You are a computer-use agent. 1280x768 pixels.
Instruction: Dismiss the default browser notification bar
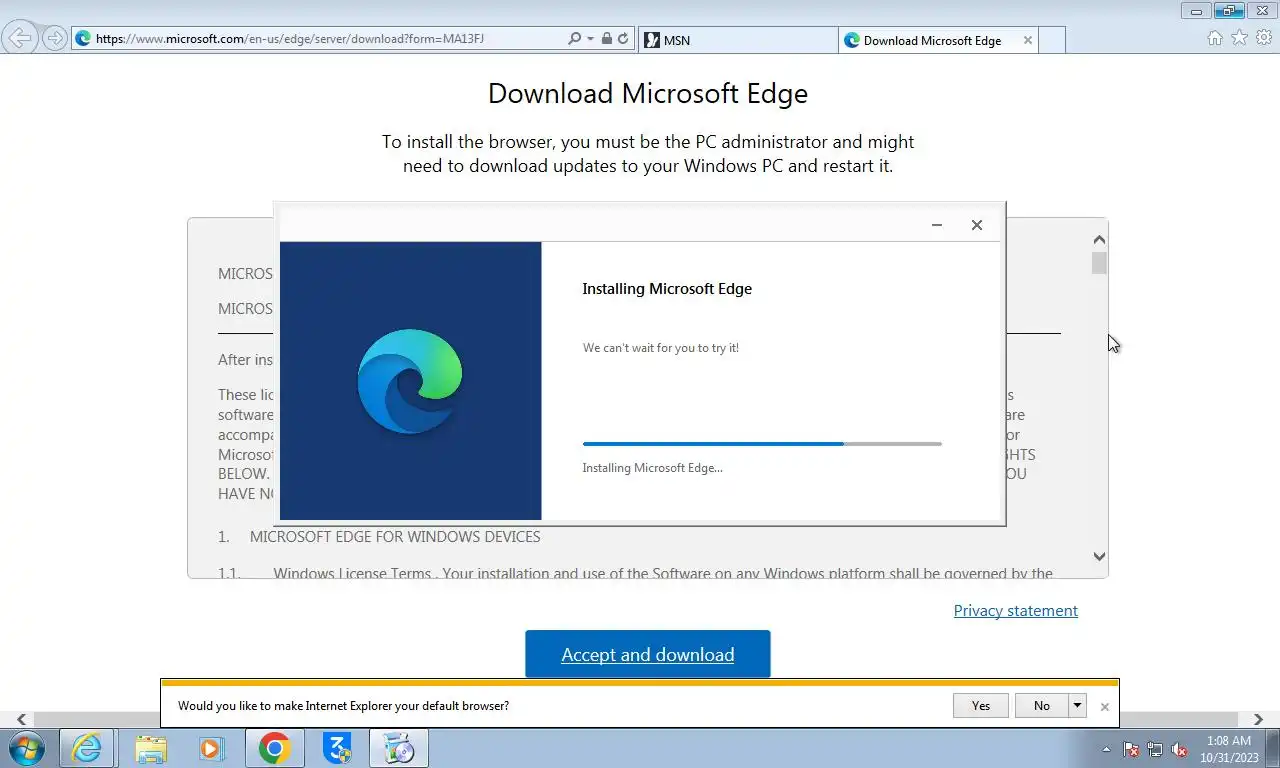pos(1104,706)
